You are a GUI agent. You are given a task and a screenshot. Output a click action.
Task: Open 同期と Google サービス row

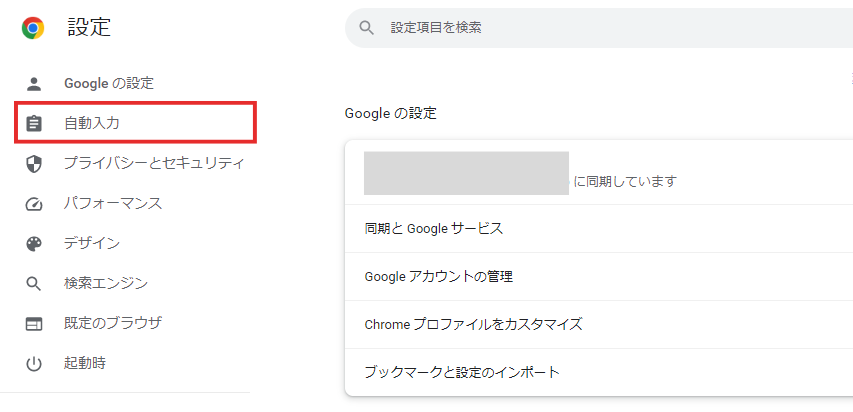coord(599,229)
